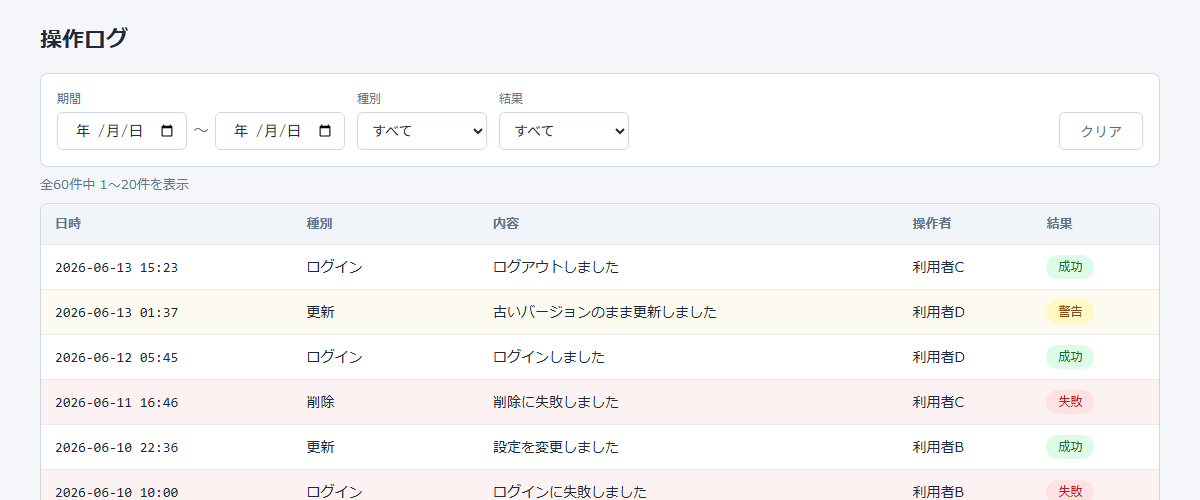This screenshot has height=500, width=1200.
Task: Select timestamp 2026-06-12 05:45
Action: pyautogui.click(x=117, y=357)
